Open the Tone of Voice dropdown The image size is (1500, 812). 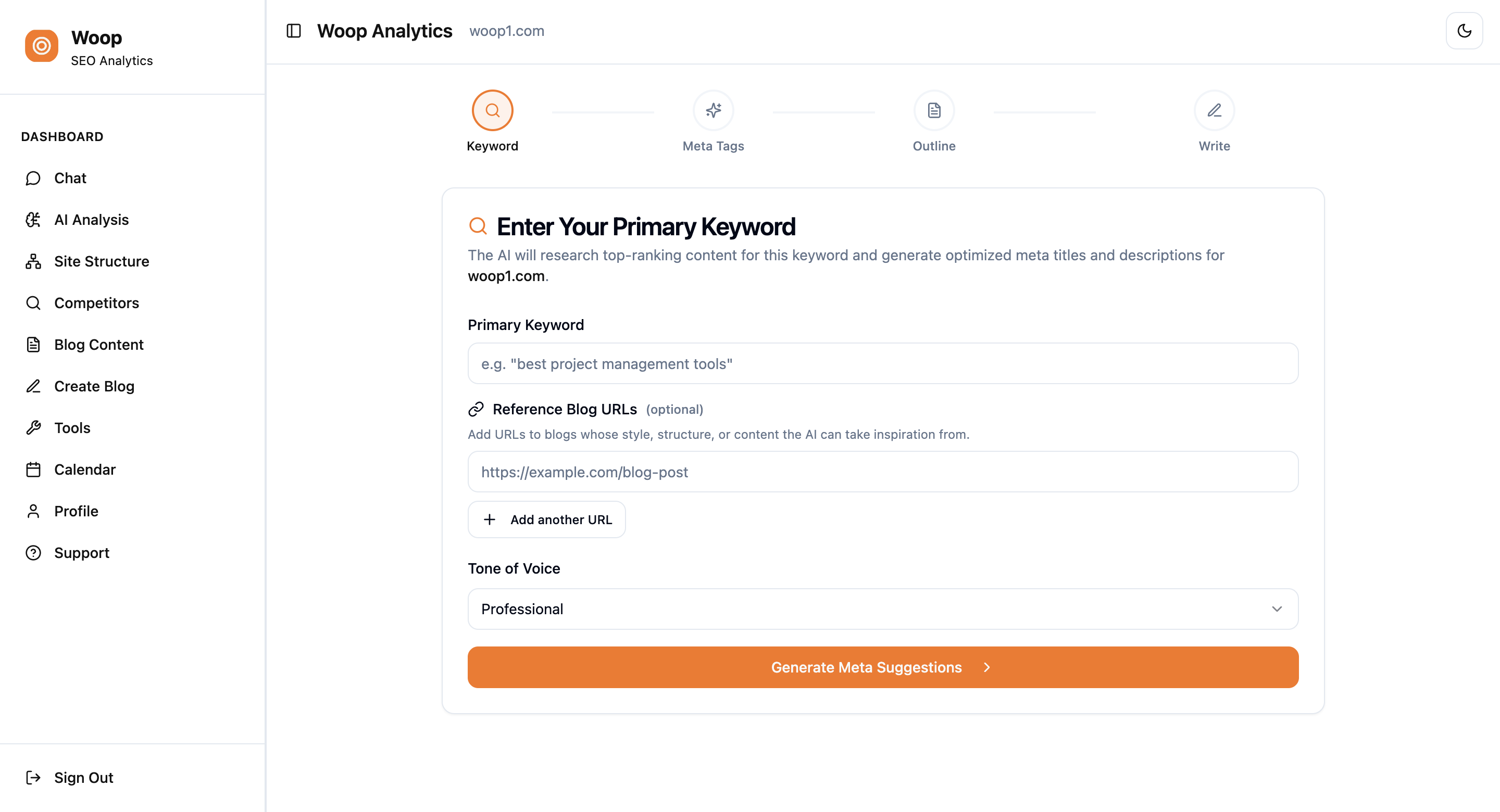tap(882, 609)
